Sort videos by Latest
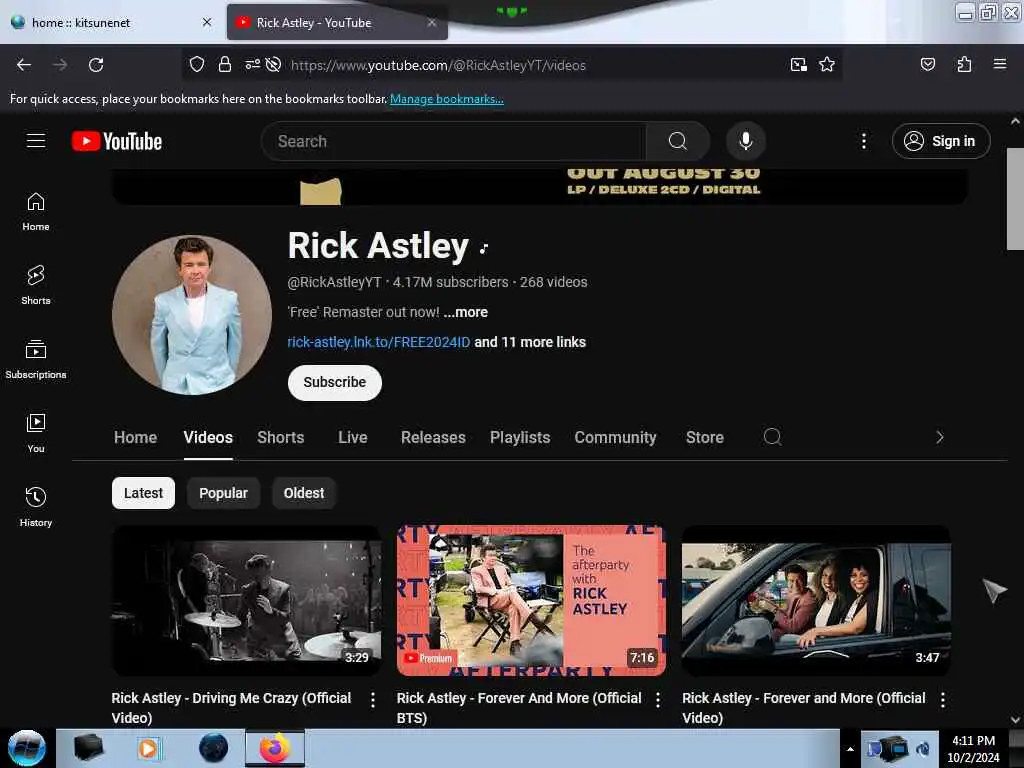1024x768 pixels. click(143, 493)
